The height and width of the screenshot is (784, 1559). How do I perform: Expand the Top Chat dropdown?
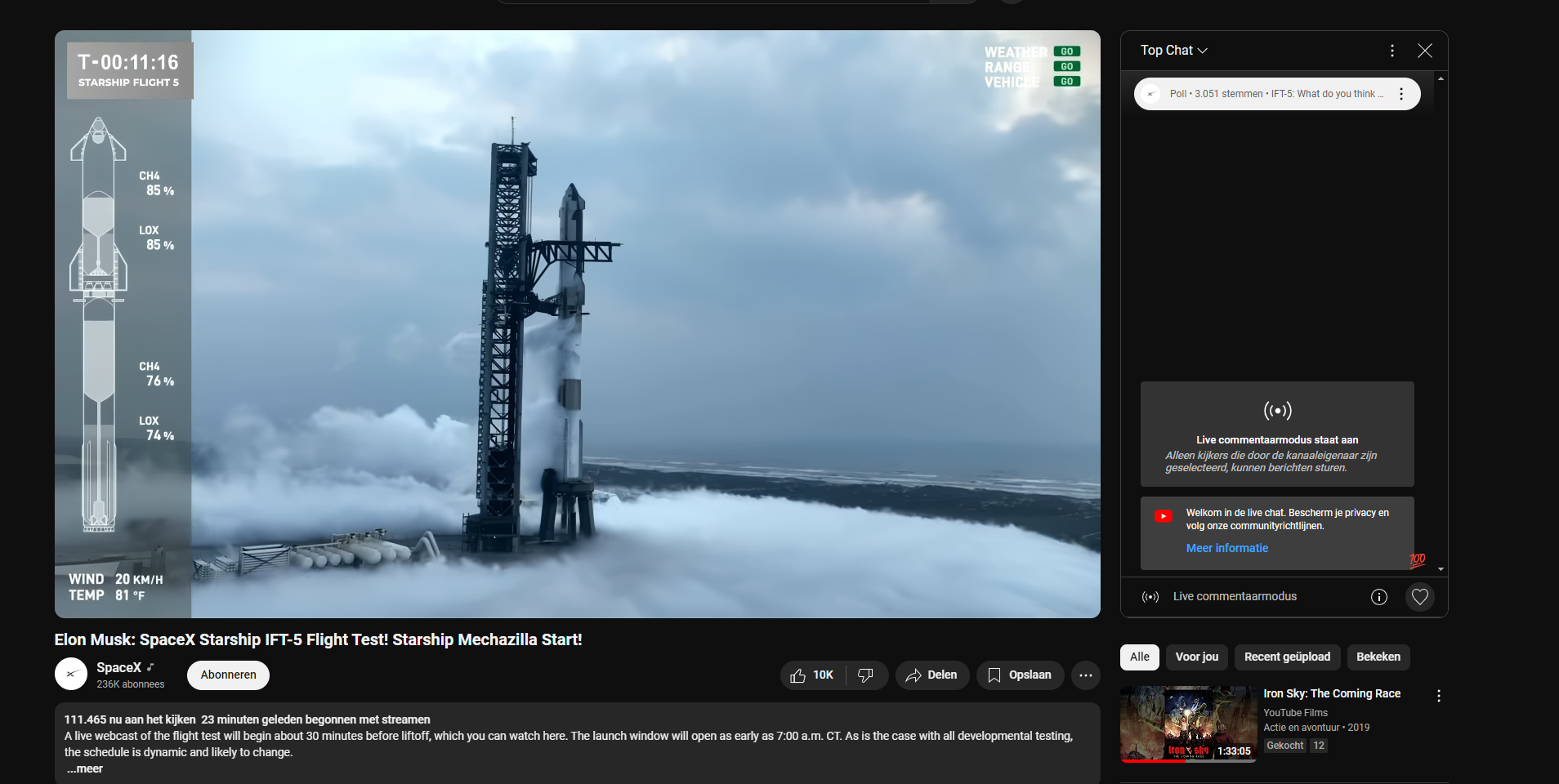click(x=1173, y=51)
